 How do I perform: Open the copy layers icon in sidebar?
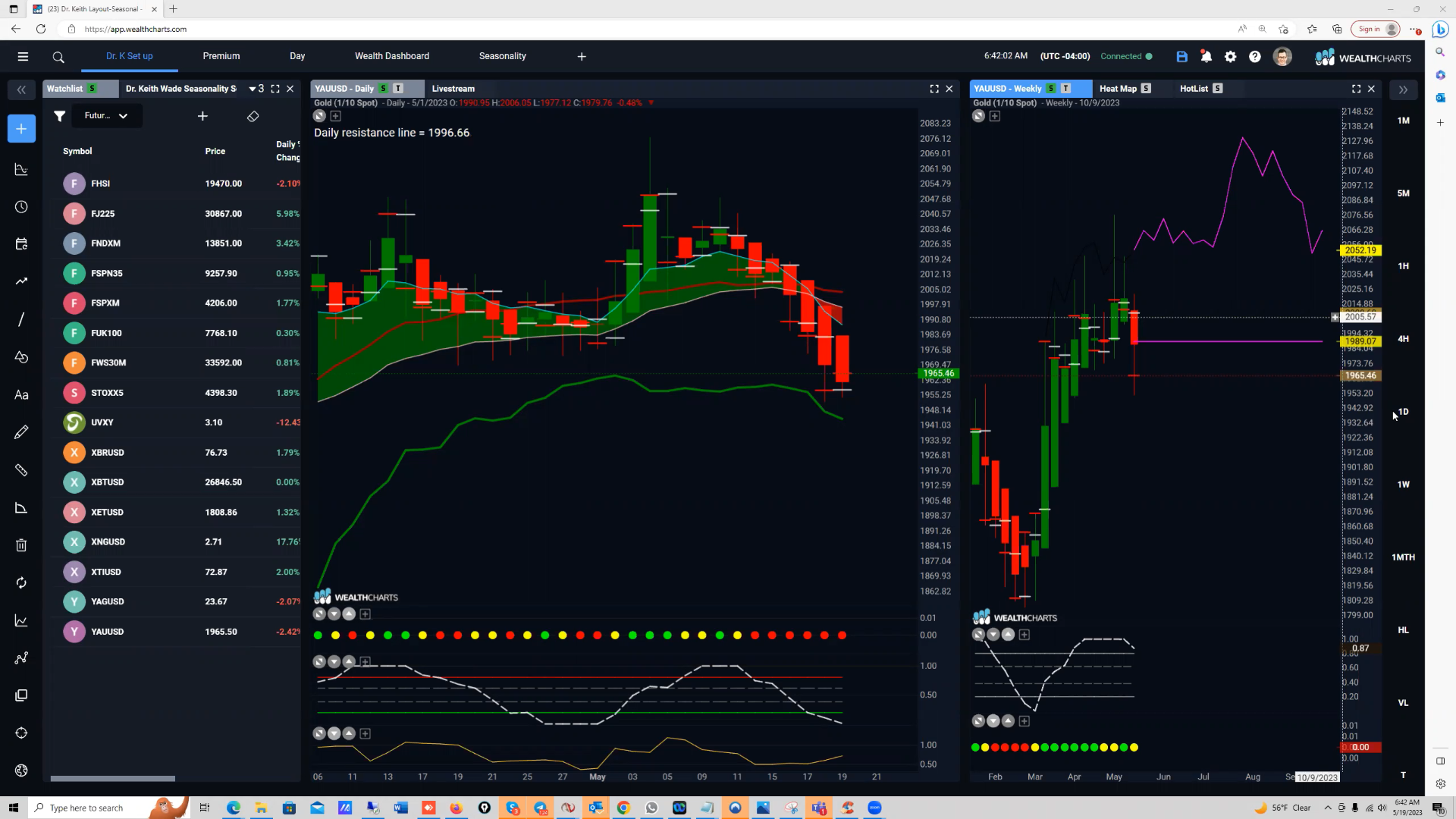[x=21, y=695]
